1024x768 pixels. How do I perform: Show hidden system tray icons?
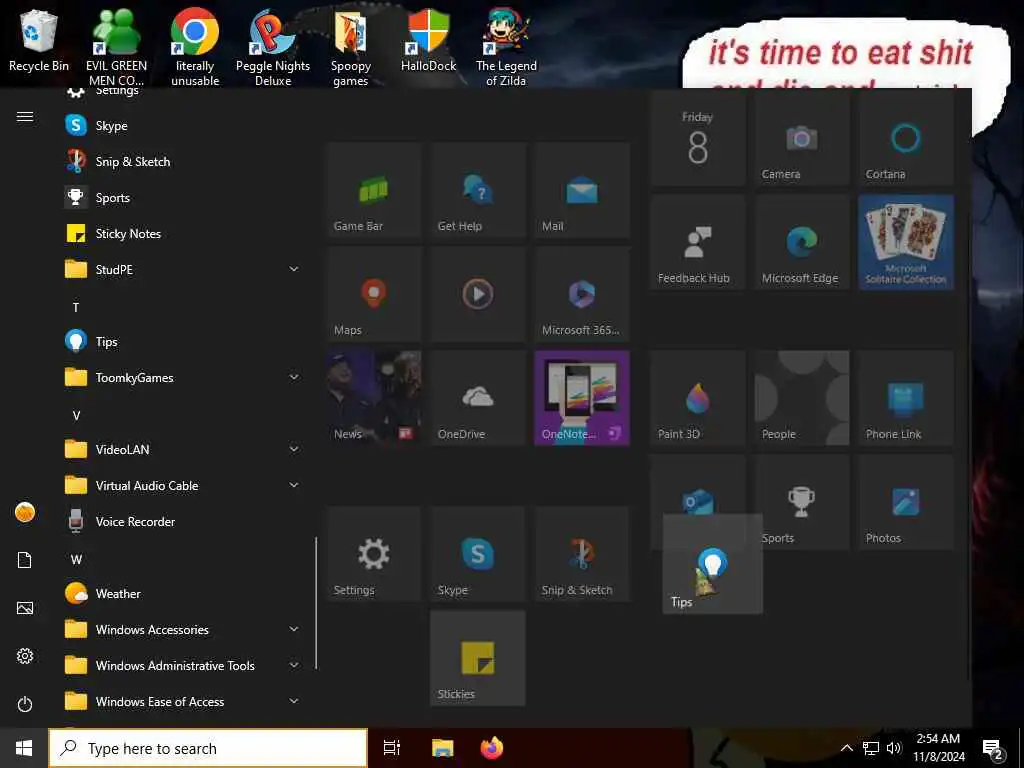tap(846, 748)
